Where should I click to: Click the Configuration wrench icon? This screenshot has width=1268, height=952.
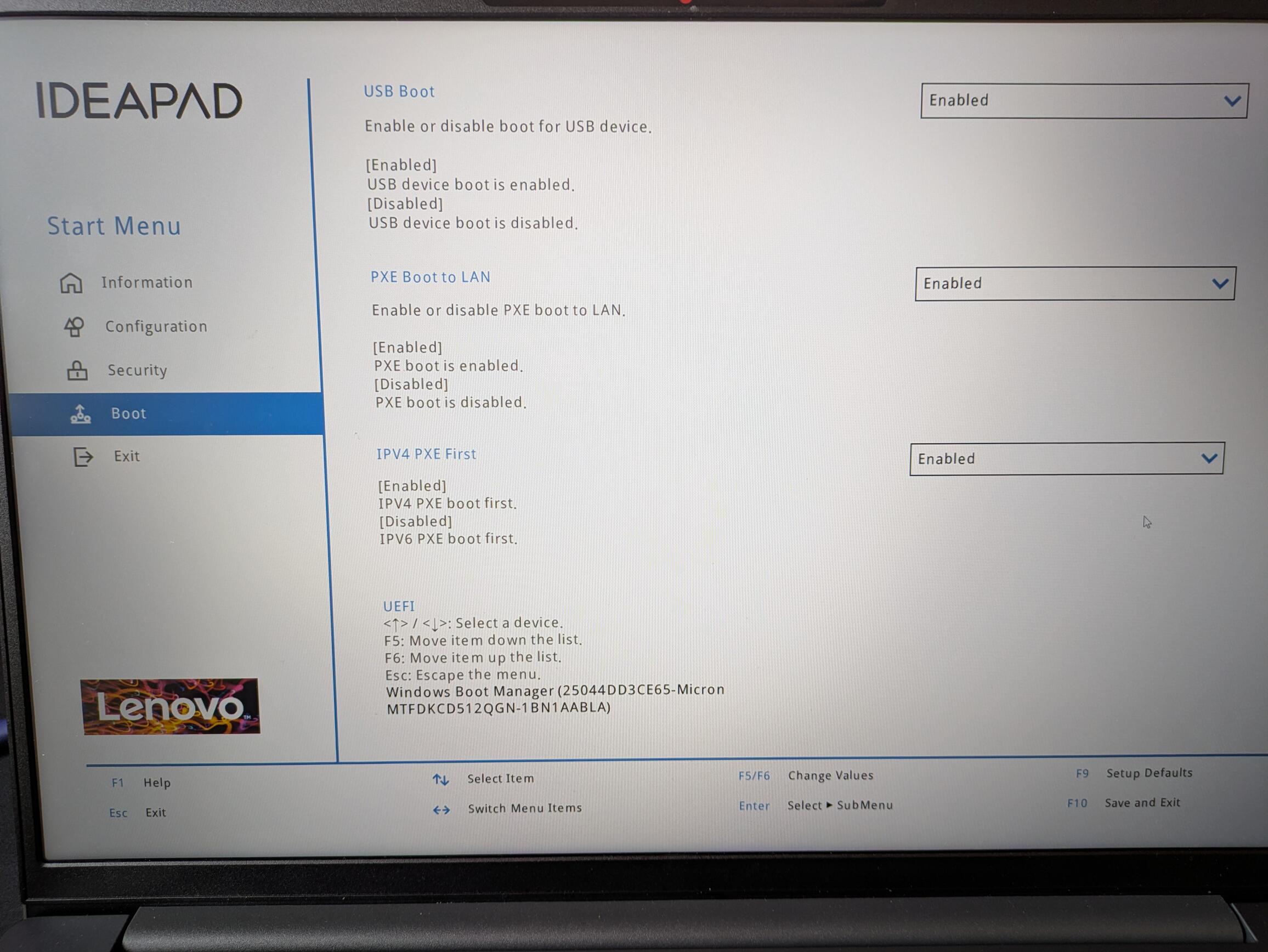74,327
